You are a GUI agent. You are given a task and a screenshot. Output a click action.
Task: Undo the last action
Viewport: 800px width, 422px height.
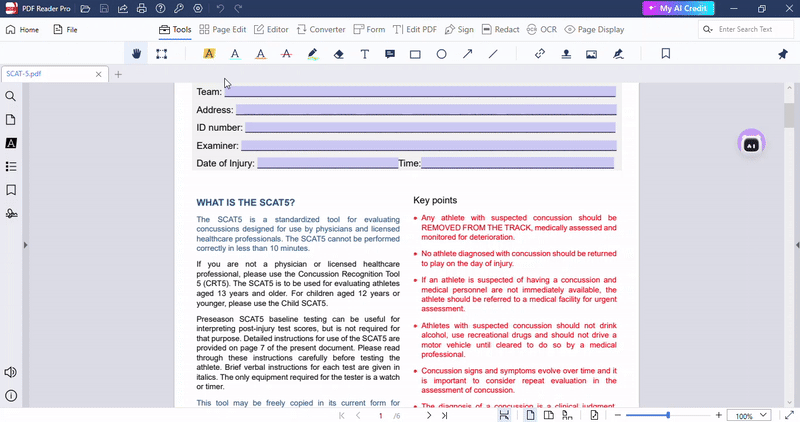click(x=220, y=9)
